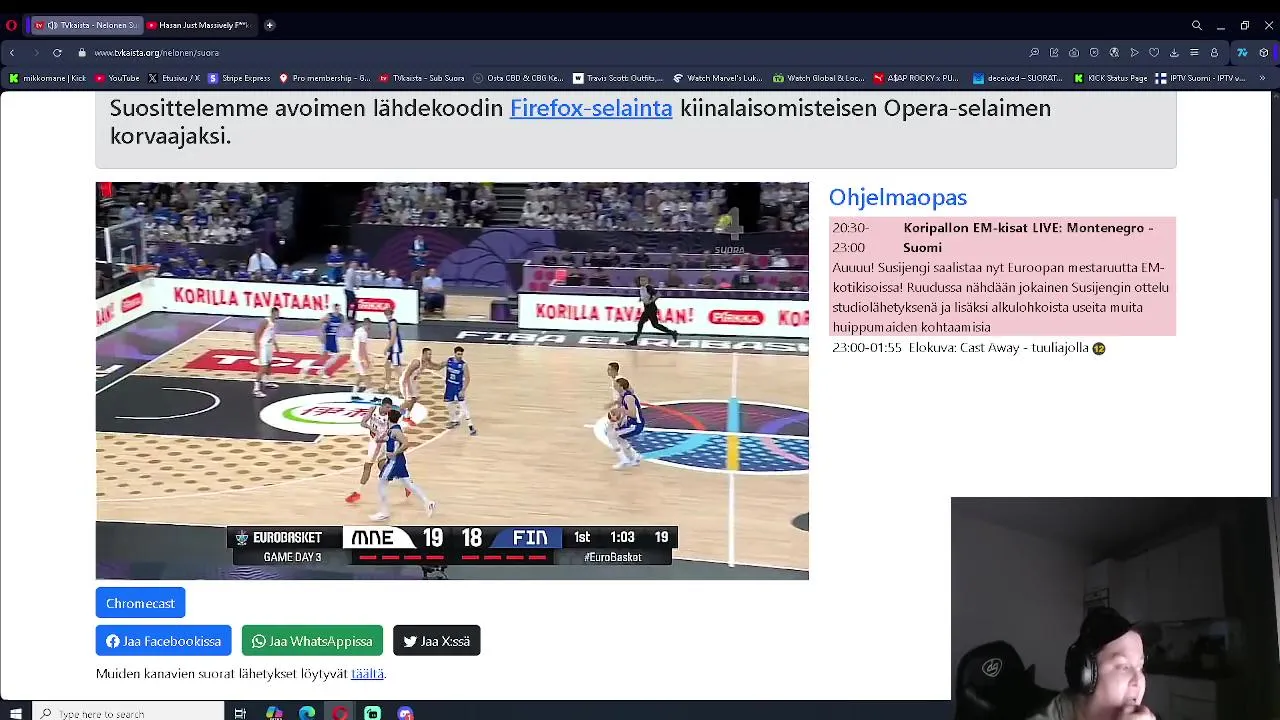Go back with the browser back arrow
This screenshot has height=720, width=1280.
(x=12, y=52)
